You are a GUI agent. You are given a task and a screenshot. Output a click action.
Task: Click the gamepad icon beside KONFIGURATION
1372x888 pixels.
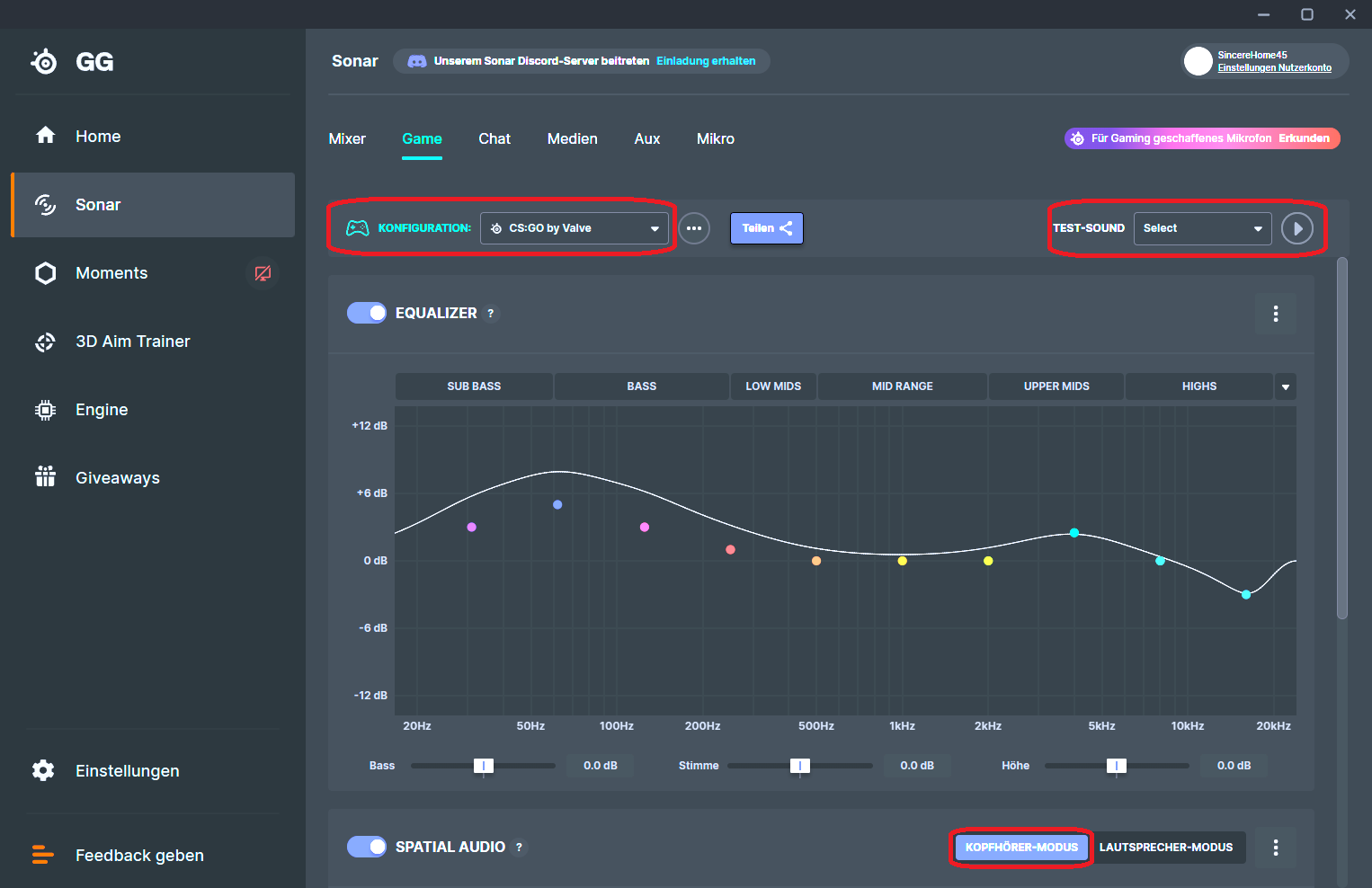(358, 228)
